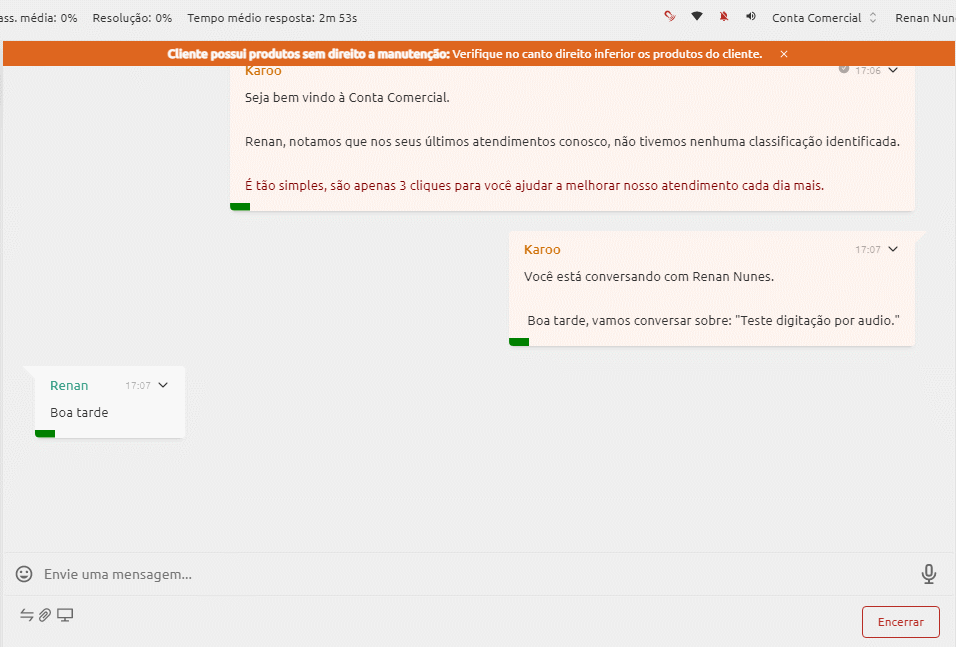Screen dimensions: 956x647
Task: Toggle the sound speaker icon
Action: click(751, 16)
